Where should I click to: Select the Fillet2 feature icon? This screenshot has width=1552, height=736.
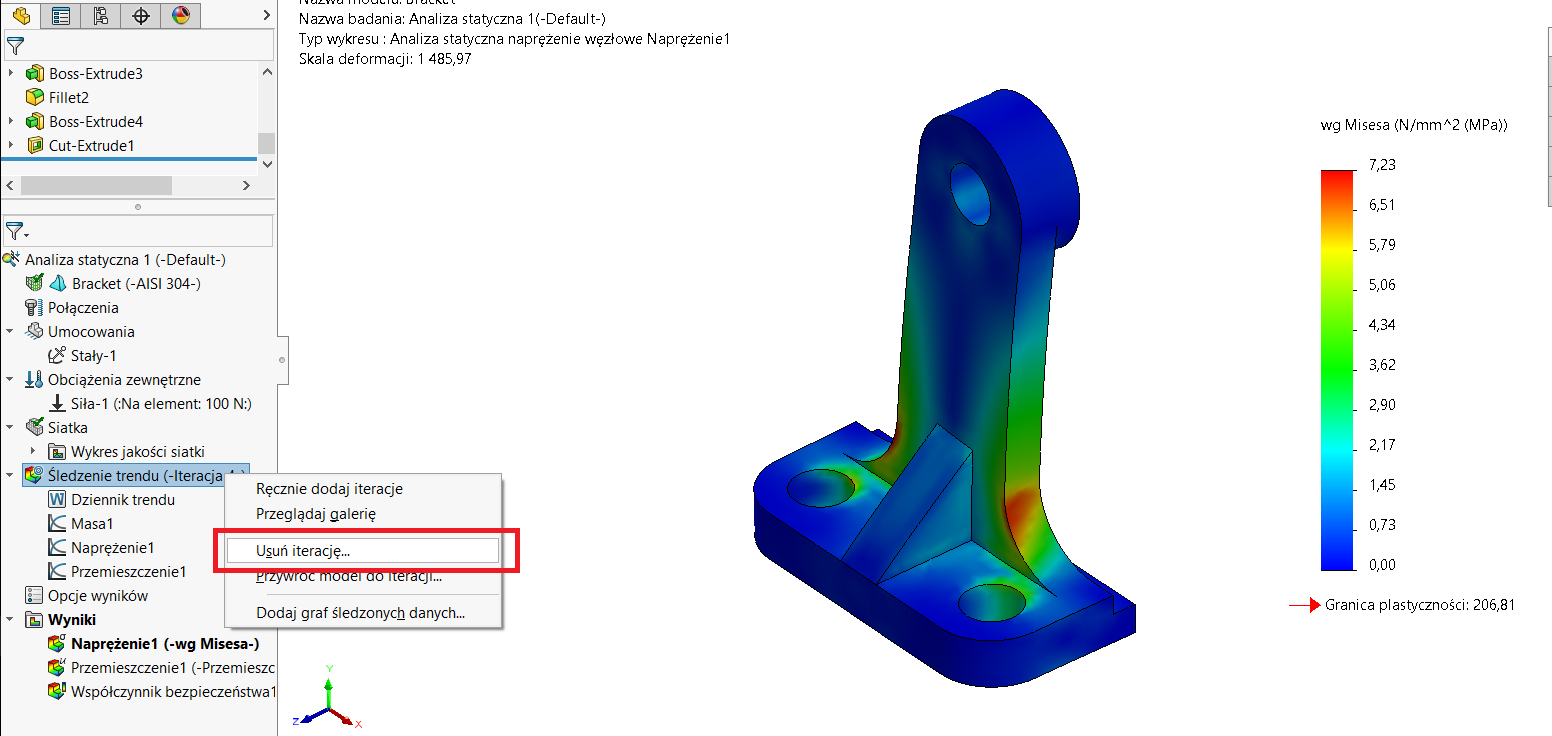click(x=34, y=98)
